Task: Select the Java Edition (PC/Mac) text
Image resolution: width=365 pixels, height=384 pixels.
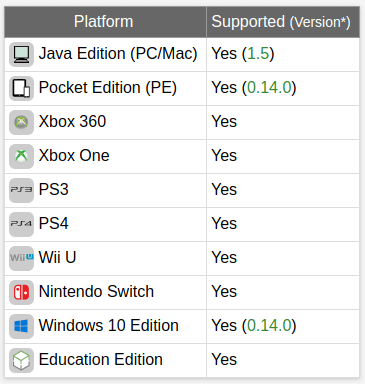Action: pyautogui.click(x=118, y=54)
